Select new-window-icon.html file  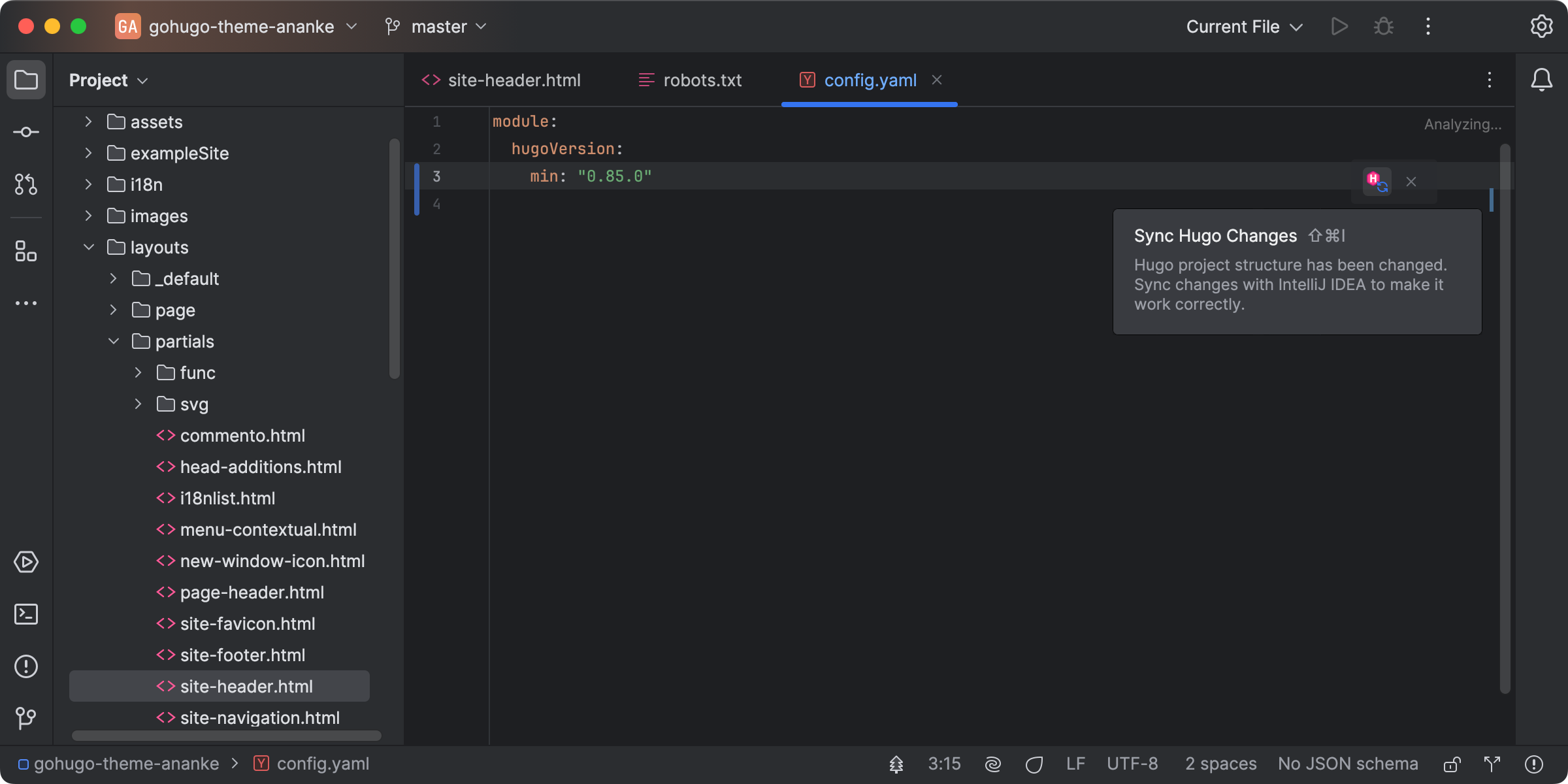click(260, 561)
